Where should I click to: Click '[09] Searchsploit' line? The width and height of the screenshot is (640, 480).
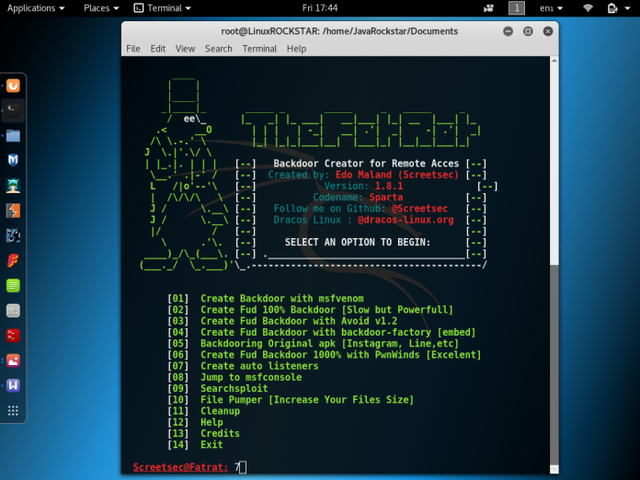218,388
